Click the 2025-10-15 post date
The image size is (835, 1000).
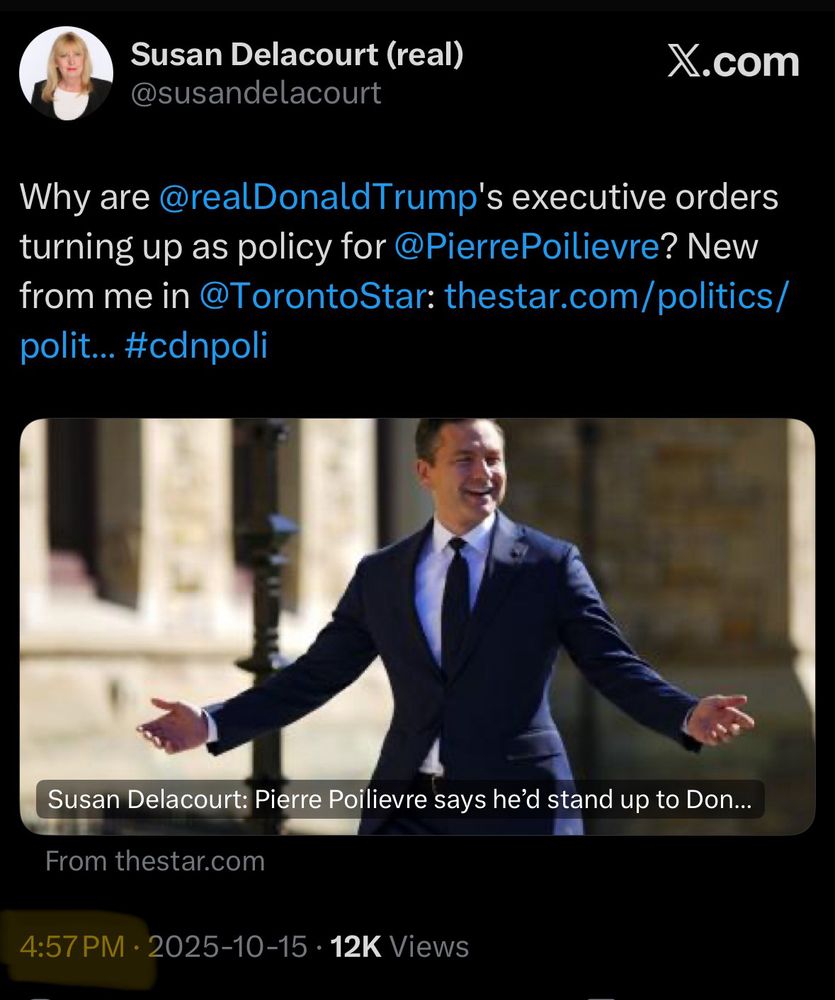228,946
